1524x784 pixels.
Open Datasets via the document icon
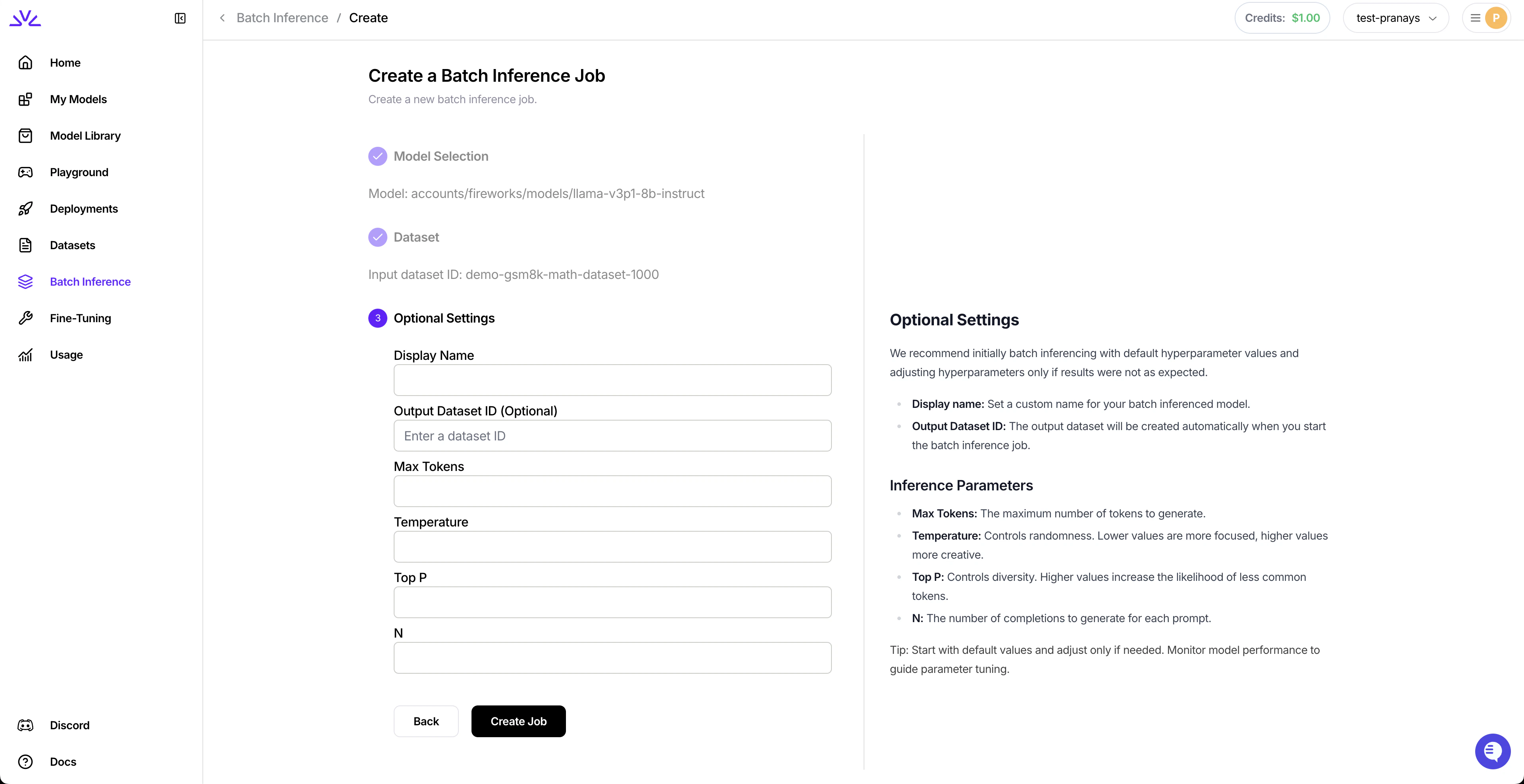[x=26, y=245]
